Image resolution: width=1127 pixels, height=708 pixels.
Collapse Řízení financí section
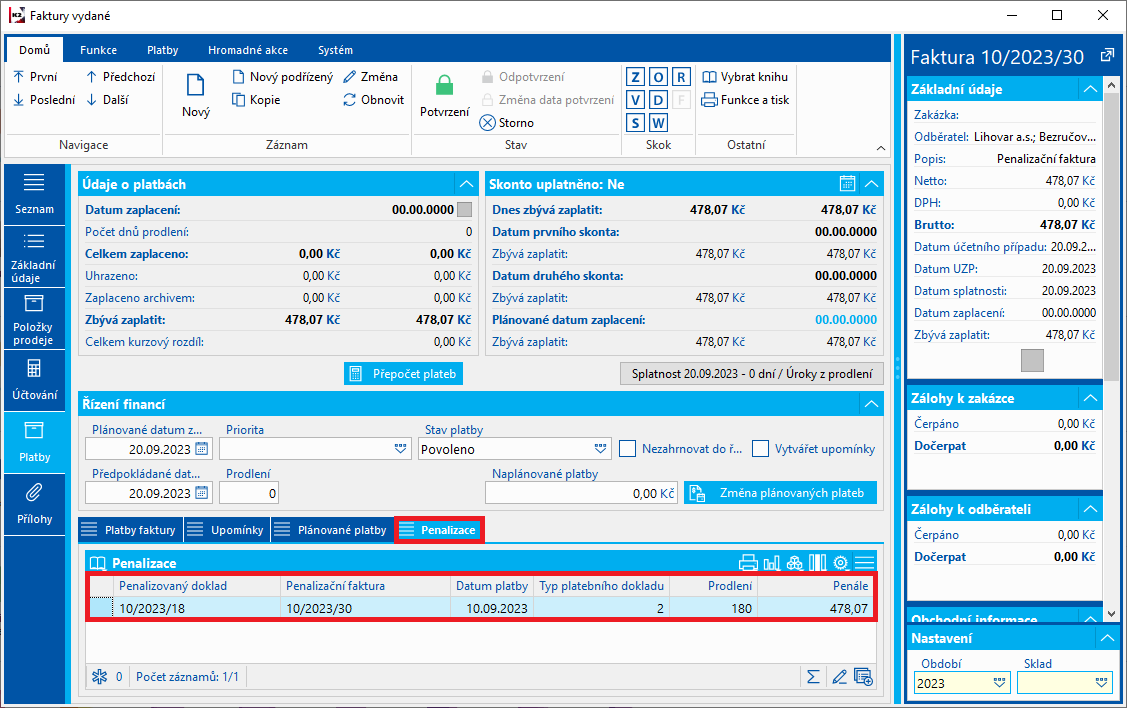[x=871, y=404]
